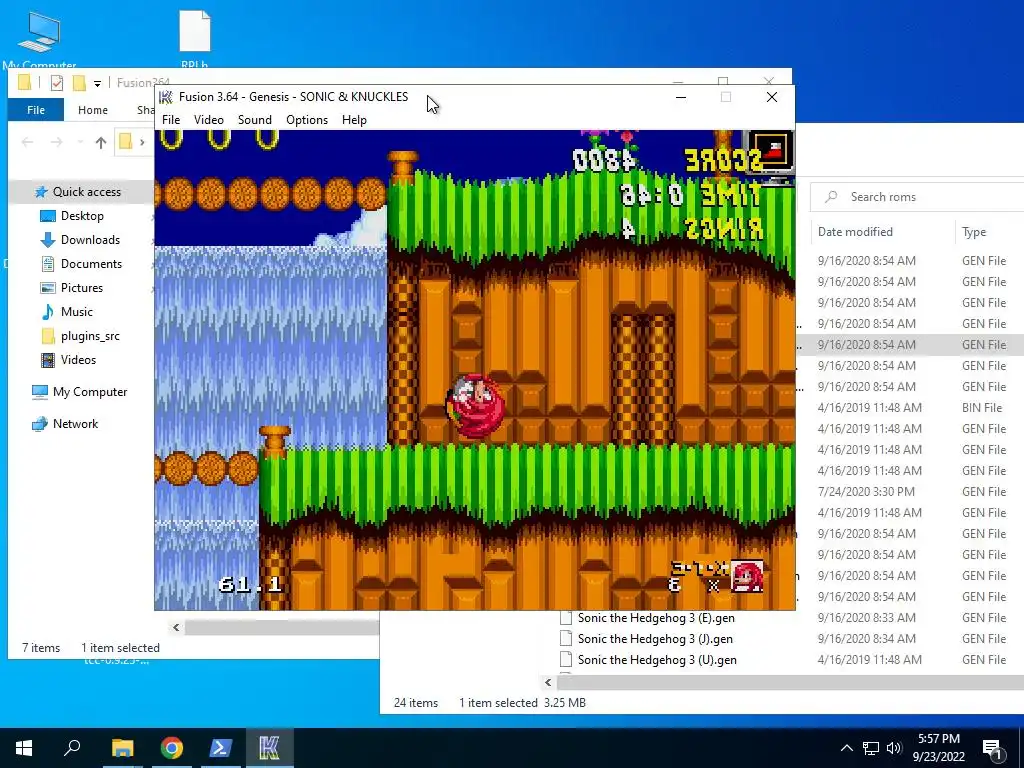Open Downloads folder in navigation pane

90,240
